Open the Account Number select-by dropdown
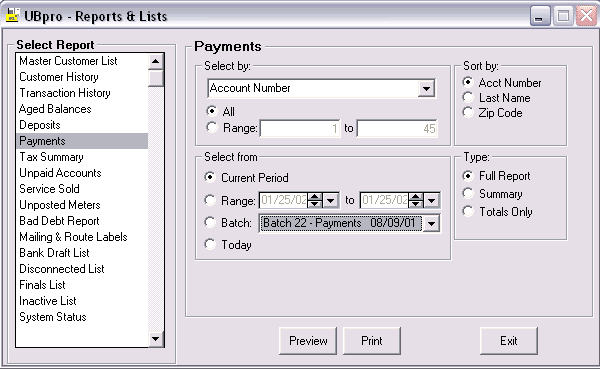Viewport: 600px width, 369px height. tap(426, 88)
